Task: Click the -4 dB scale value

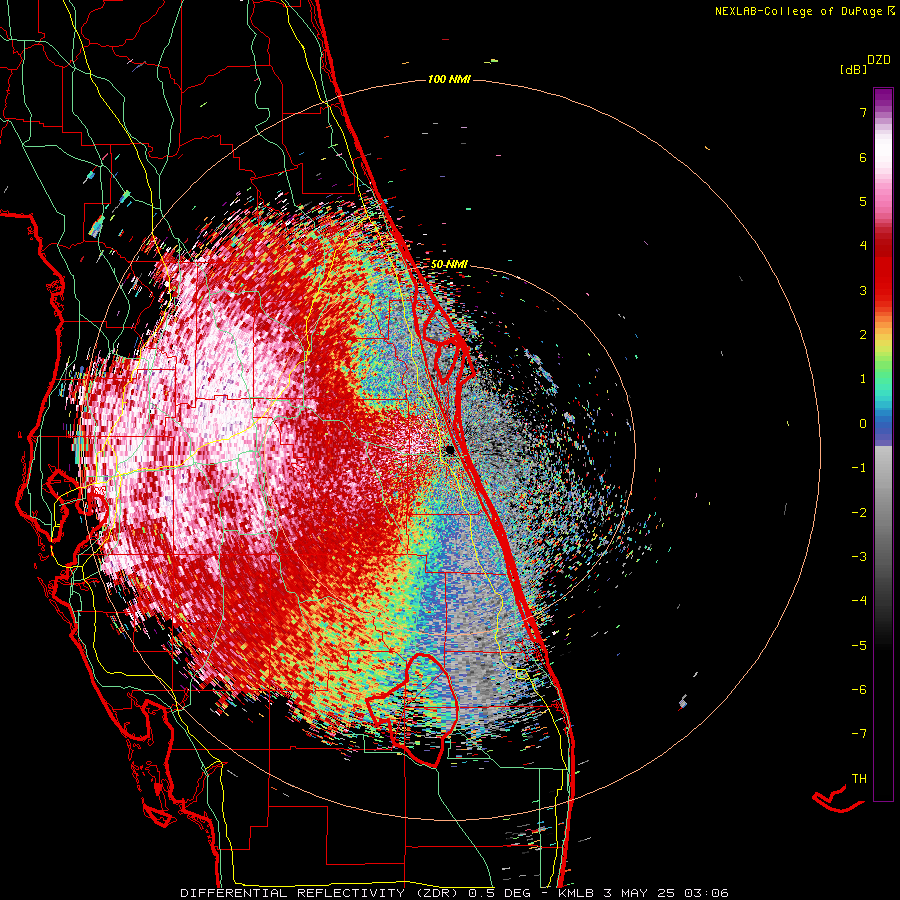Action: 859,600
